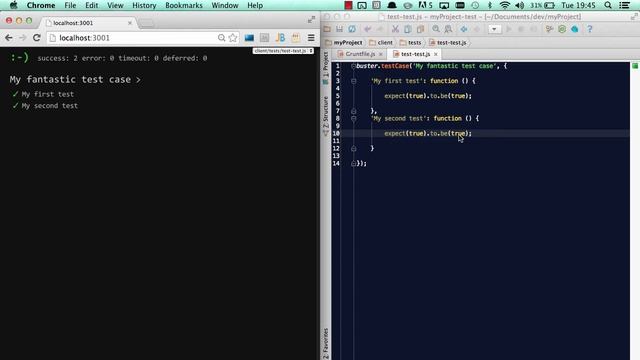Screen dimensions: 640x360
Task: Open the run configuration dropdown
Action: [494, 29]
